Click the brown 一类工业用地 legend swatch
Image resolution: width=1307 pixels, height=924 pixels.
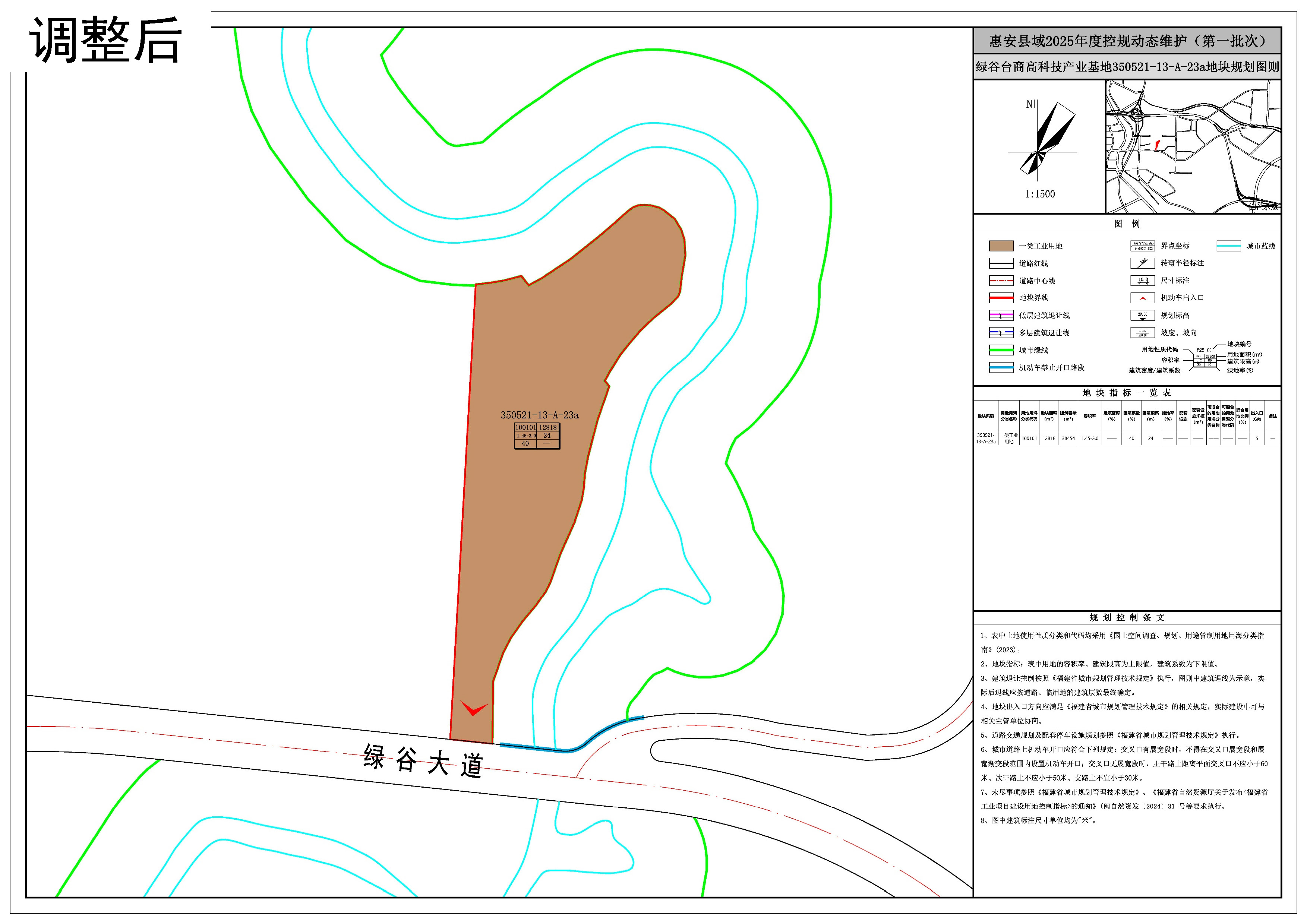pyautogui.click(x=1001, y=246)
